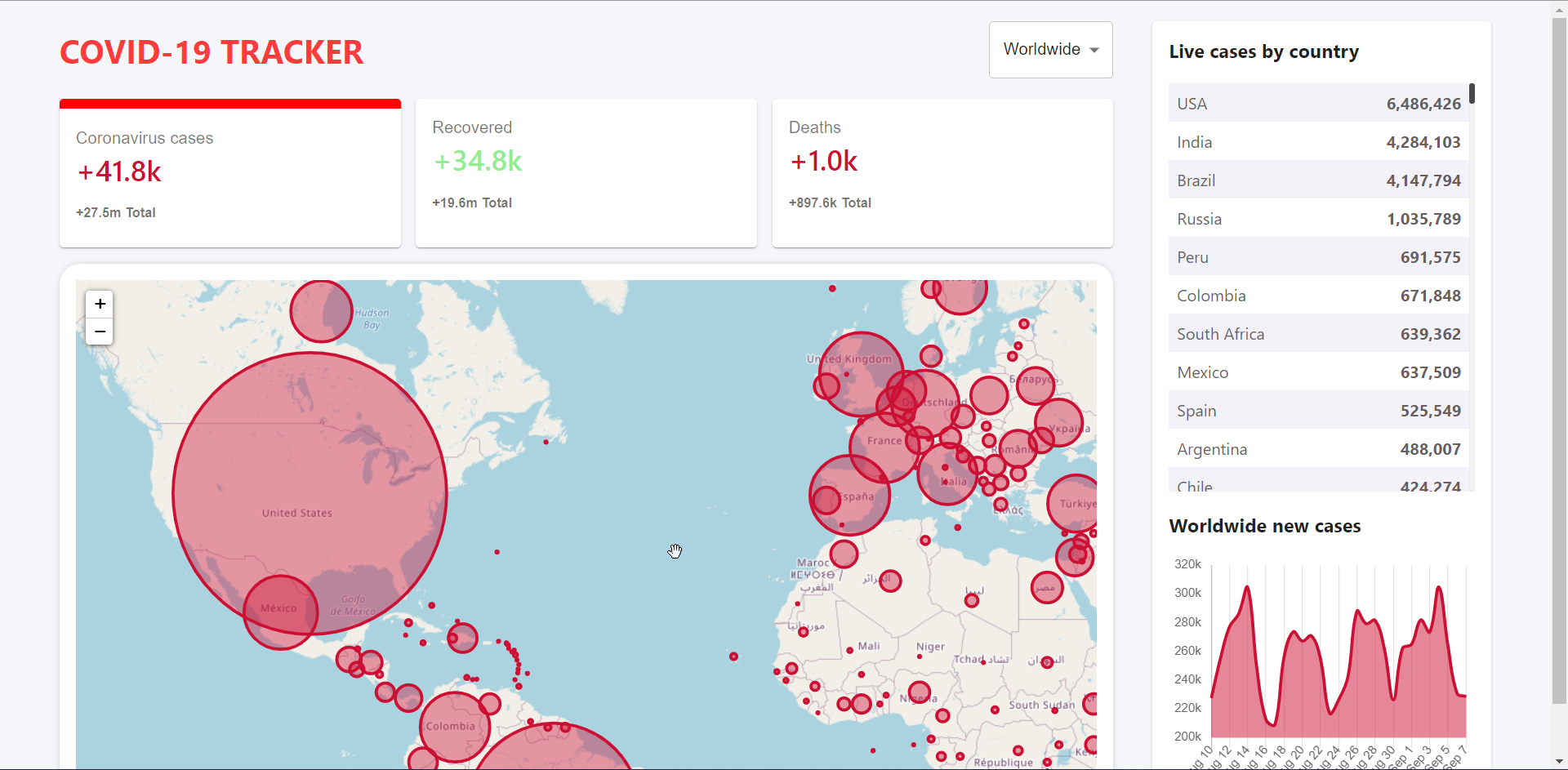
Task: Click the page vertical scrollbar
Action: [1559, 359]
